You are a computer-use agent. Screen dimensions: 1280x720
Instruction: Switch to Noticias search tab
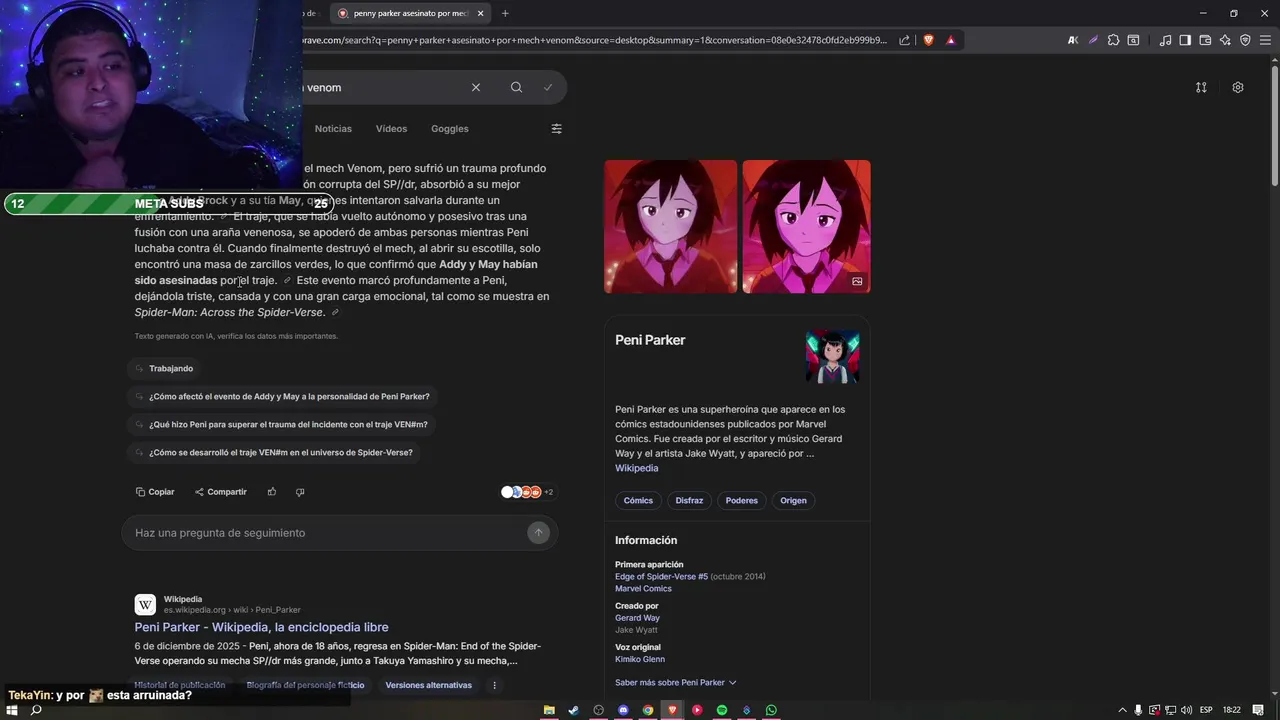[x=333, y=128]
